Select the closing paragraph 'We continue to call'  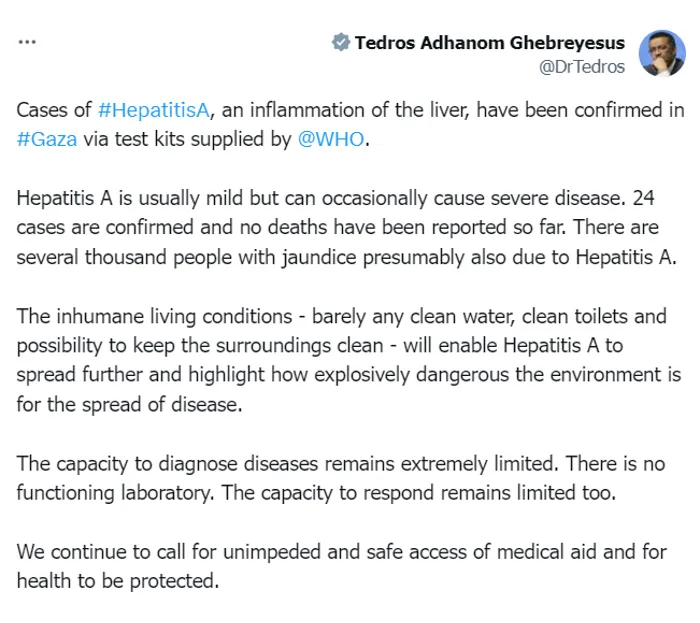pos(342,567)
